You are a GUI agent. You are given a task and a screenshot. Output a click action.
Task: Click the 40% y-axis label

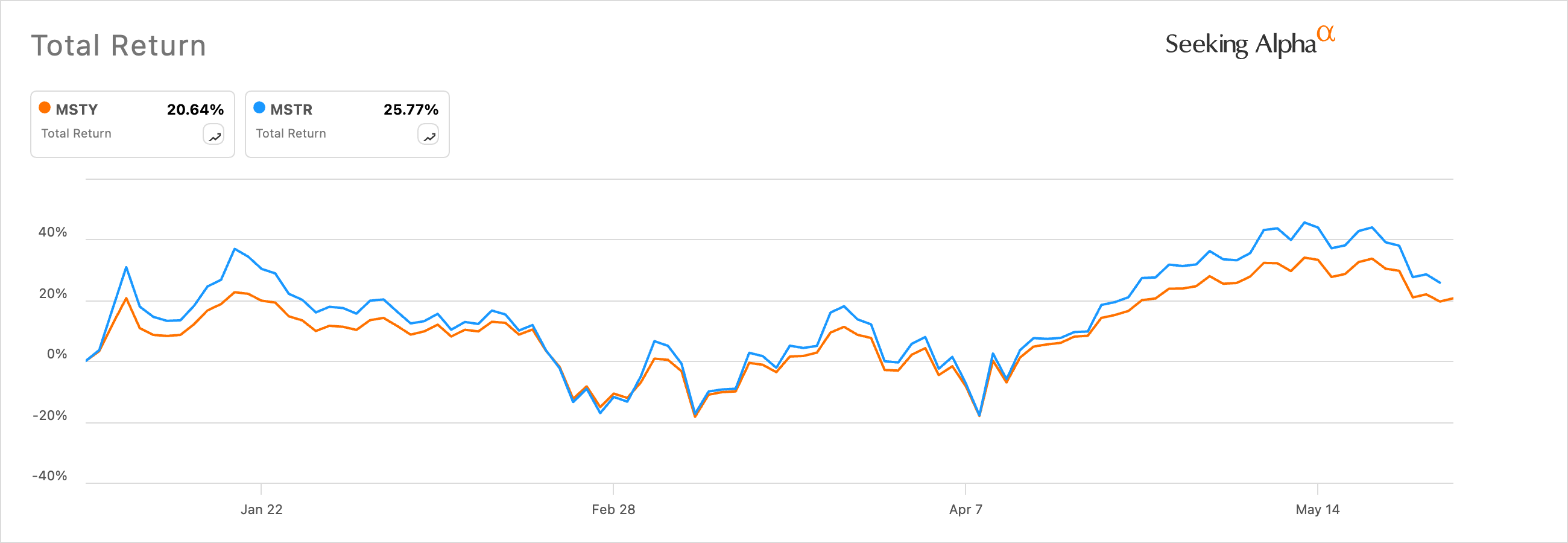pyautogui.click(x=53, y=232)
